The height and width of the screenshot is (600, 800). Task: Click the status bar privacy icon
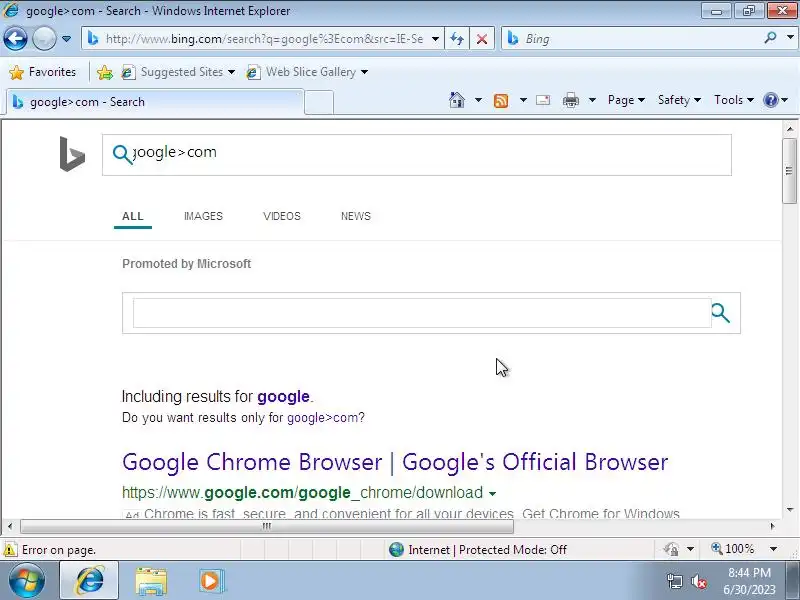[x=671, y=549]
